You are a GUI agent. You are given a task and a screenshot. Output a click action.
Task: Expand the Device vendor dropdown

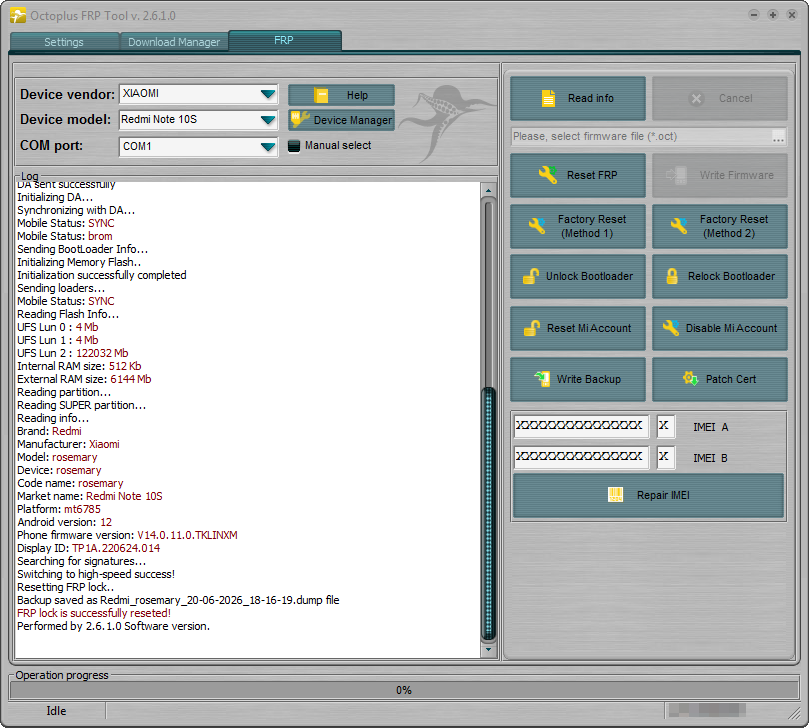[267, 94]
